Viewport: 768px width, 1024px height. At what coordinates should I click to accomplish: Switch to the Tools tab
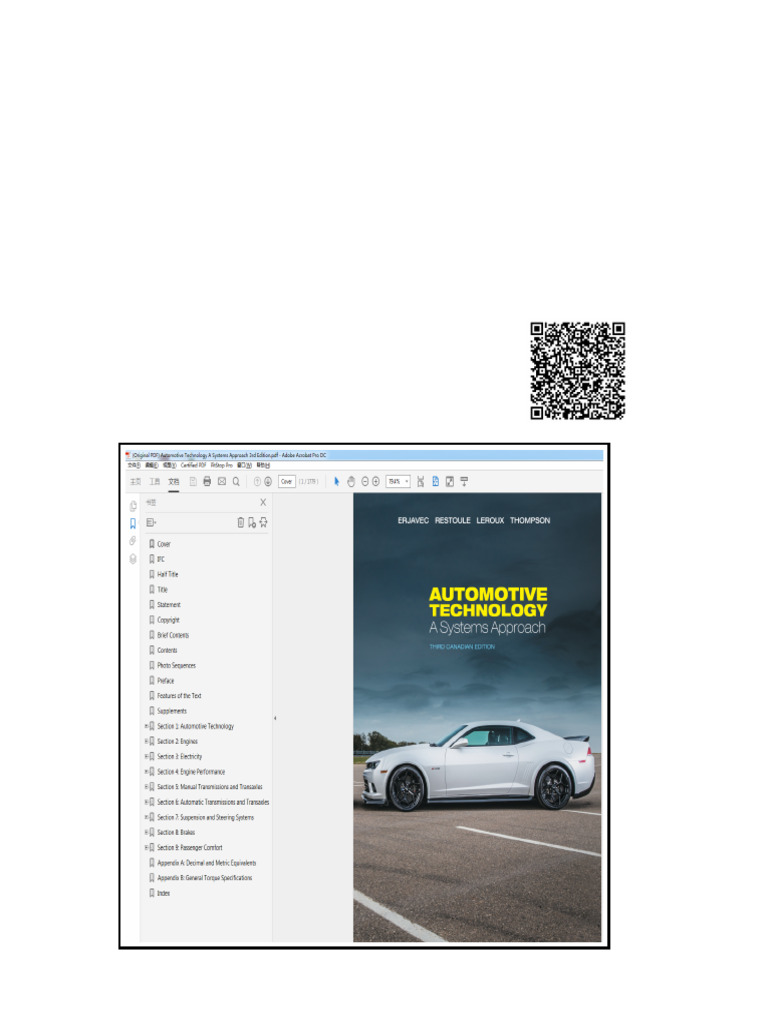(x=154, y=481)
